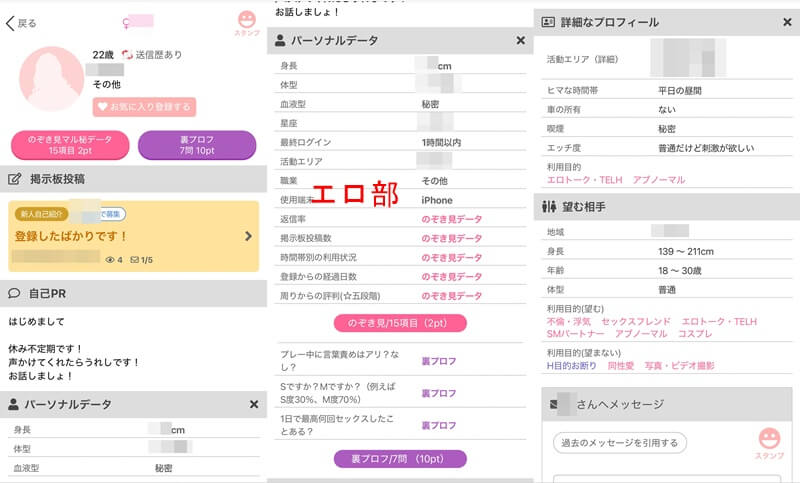Tap the pink silhouette profile avatar
This screenshot has height=483, width=800.
point(52,79)
